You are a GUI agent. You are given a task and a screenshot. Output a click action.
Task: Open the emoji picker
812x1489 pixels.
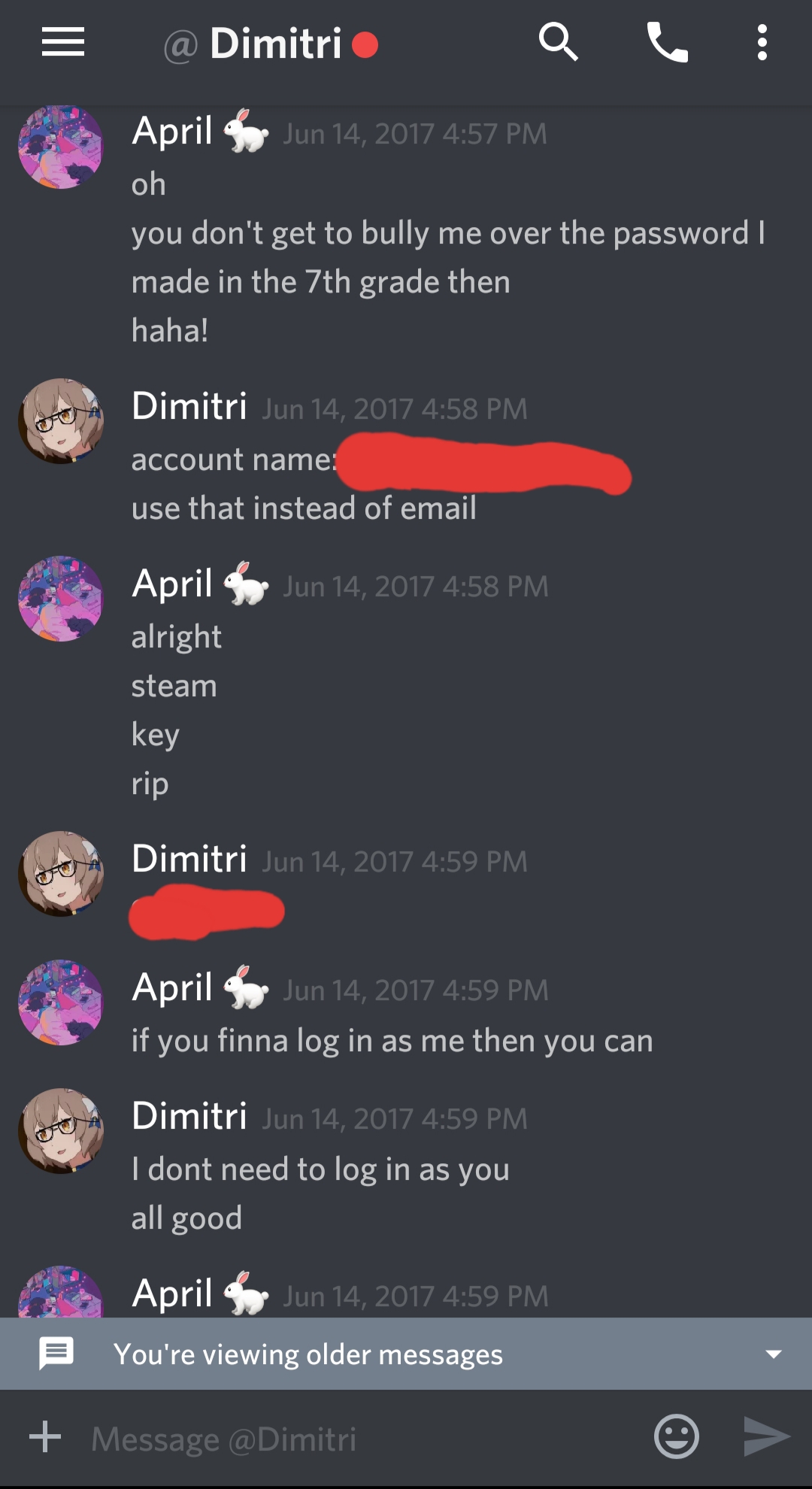click(676, 1436)
